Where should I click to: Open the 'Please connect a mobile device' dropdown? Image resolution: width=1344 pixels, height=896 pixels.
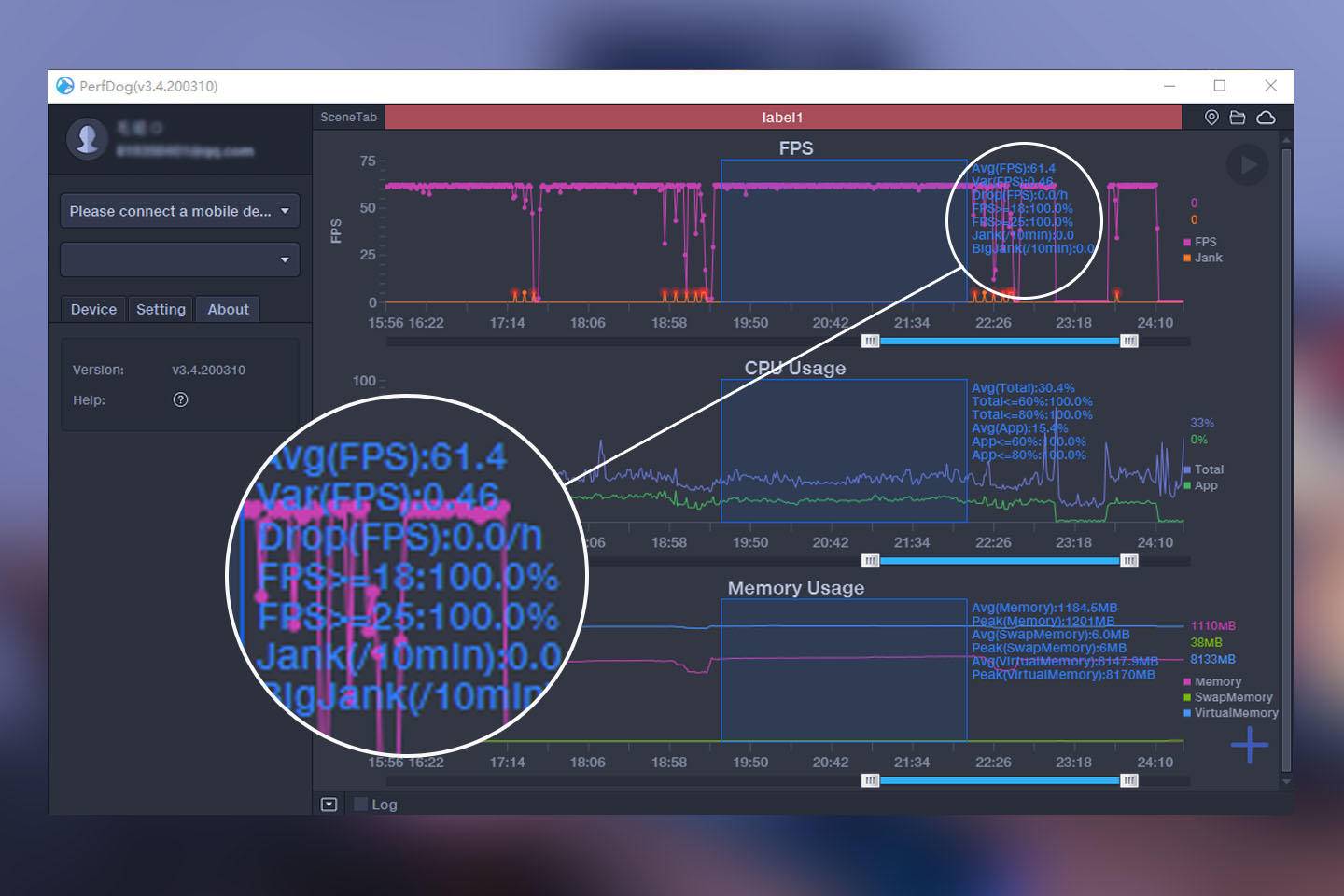coord(179,211)
